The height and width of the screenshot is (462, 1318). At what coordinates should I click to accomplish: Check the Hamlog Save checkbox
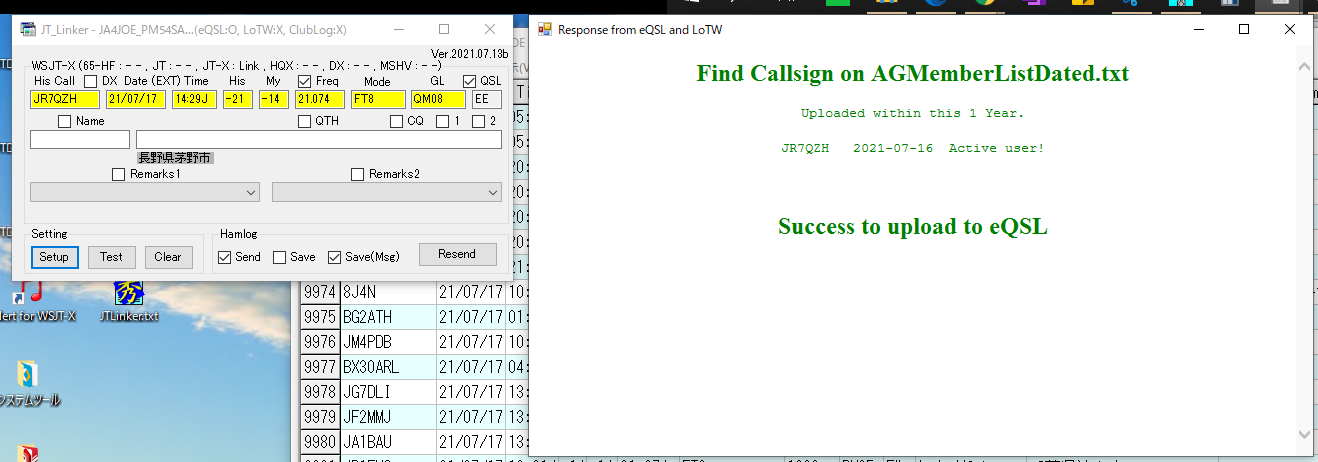coord(280,257)
